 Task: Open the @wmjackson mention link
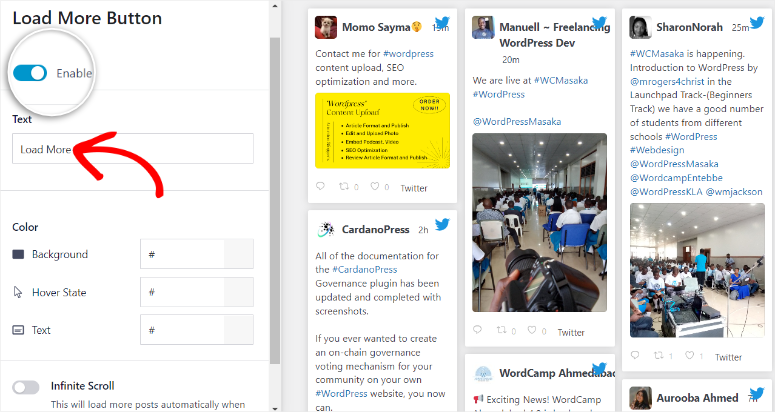tap(734, 191)
